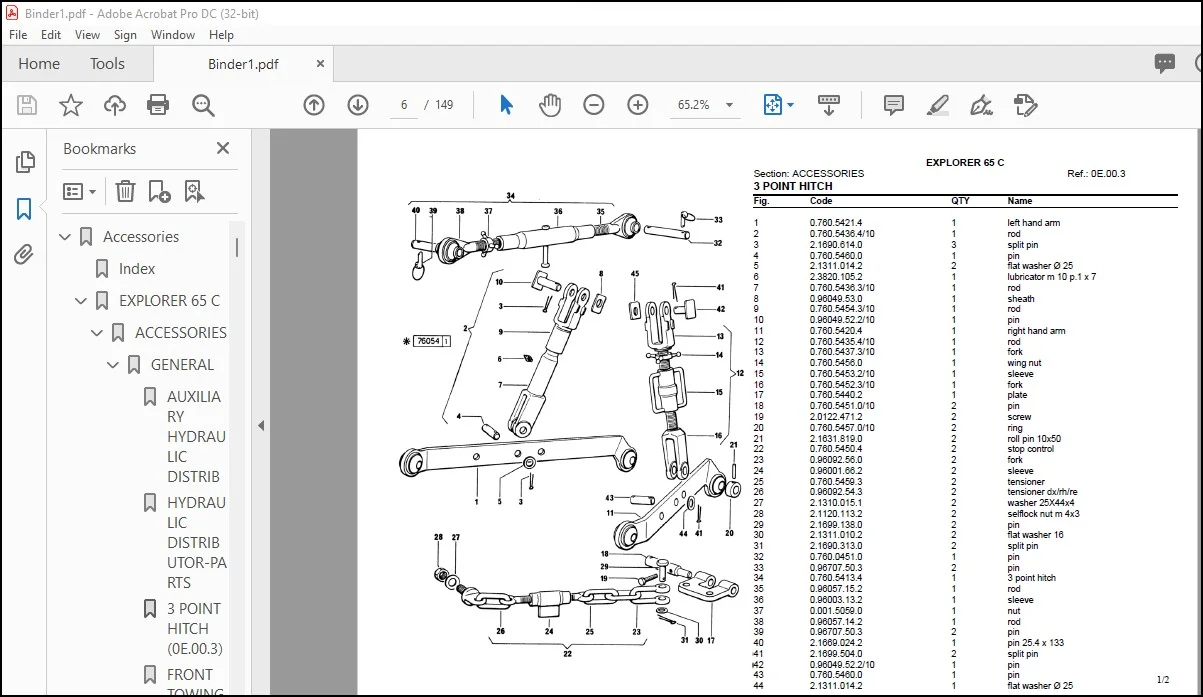Select the Hand pan tool
Screen dimensions: 1203x697
(550, 105)
